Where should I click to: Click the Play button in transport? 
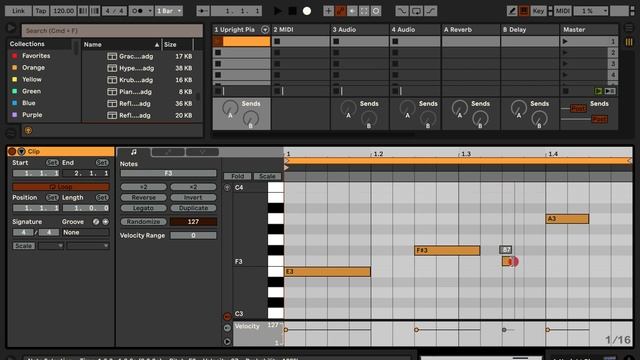coord(278,11)
